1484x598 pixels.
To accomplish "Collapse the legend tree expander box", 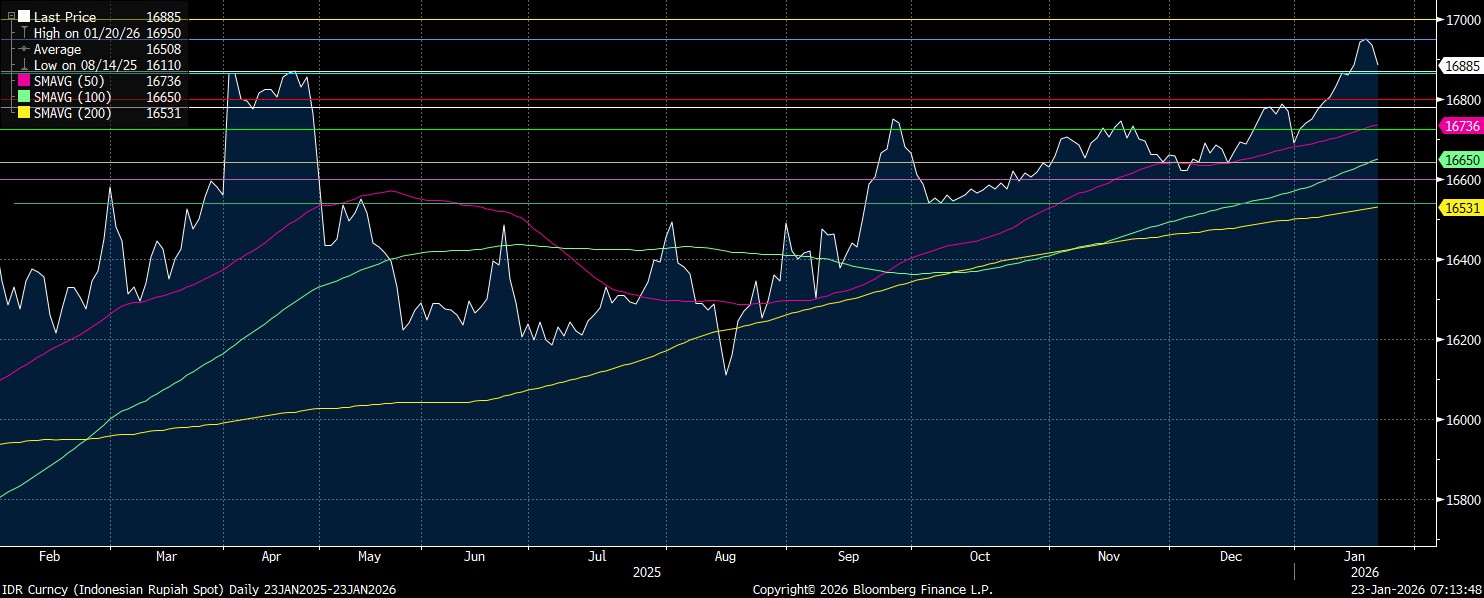I will (x=11, y=17).
